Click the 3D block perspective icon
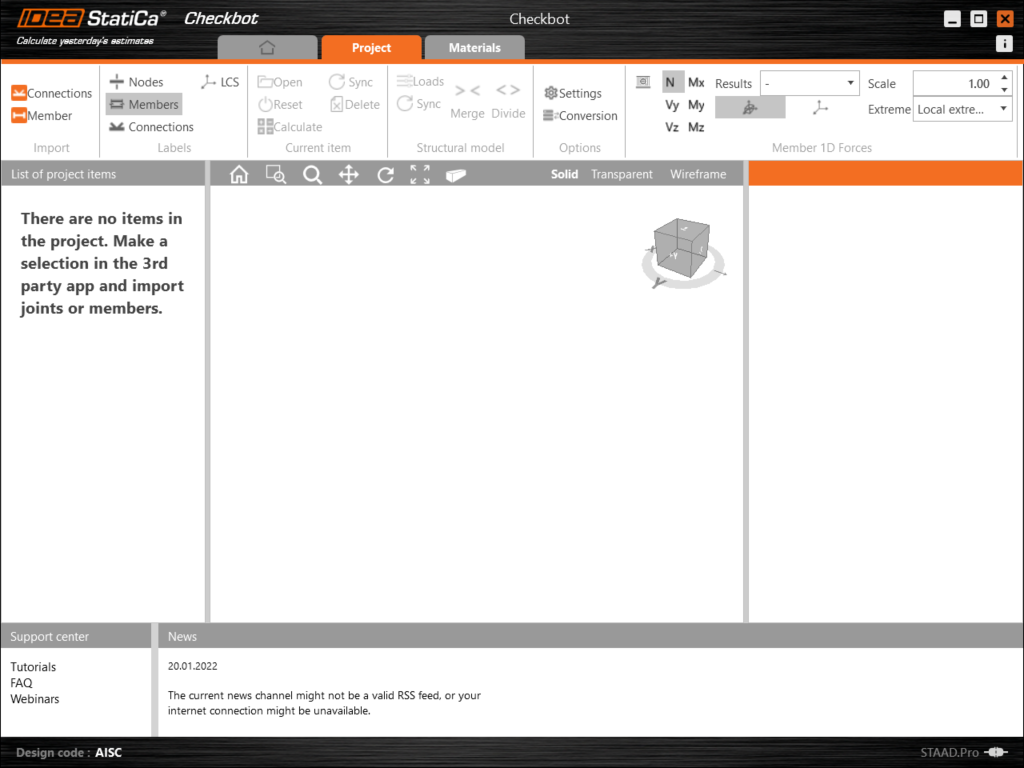 click(x=456, y=175)
